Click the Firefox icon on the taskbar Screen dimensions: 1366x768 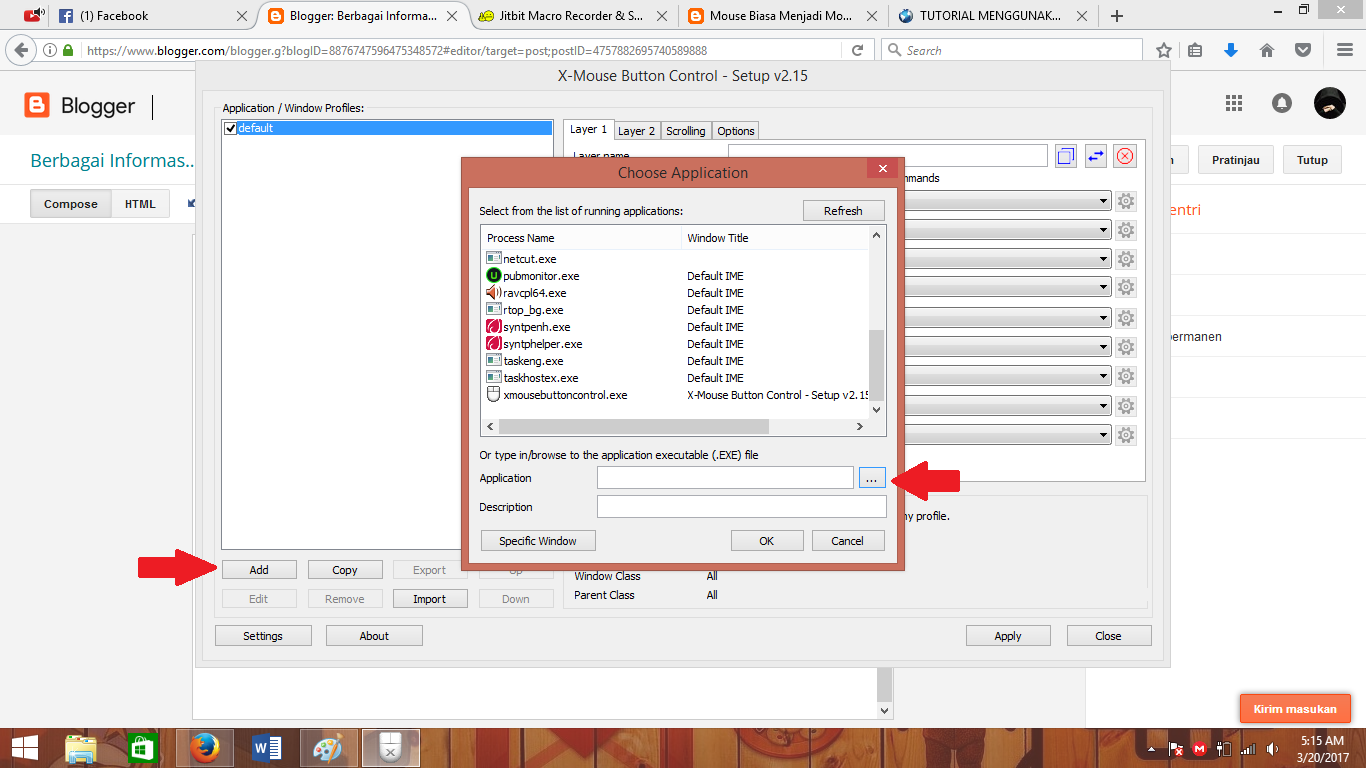[205, 747]
